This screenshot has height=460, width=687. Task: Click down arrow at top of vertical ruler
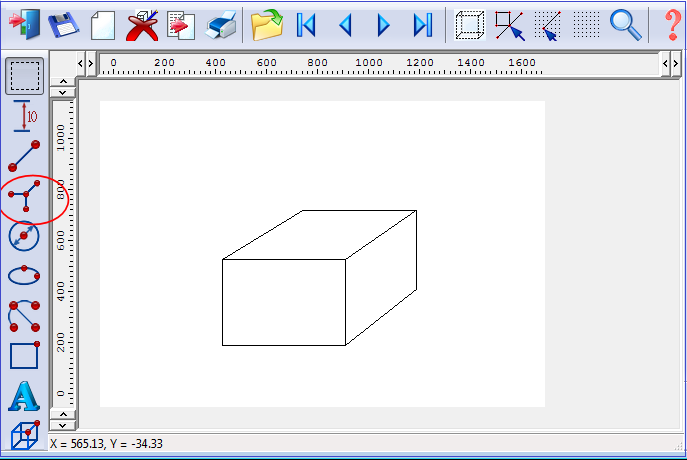click(x=63, y=92)
